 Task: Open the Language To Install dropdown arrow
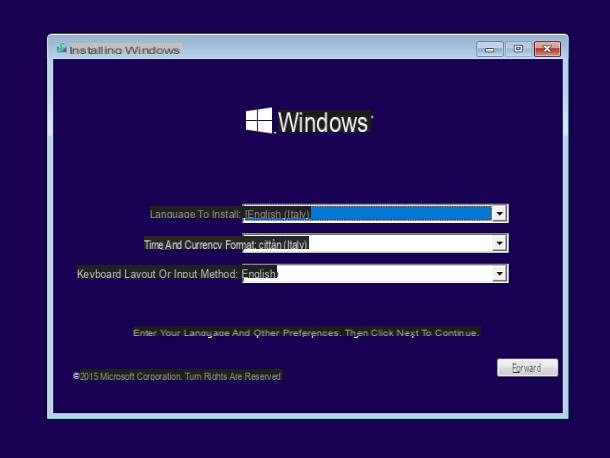coord(500,213)
